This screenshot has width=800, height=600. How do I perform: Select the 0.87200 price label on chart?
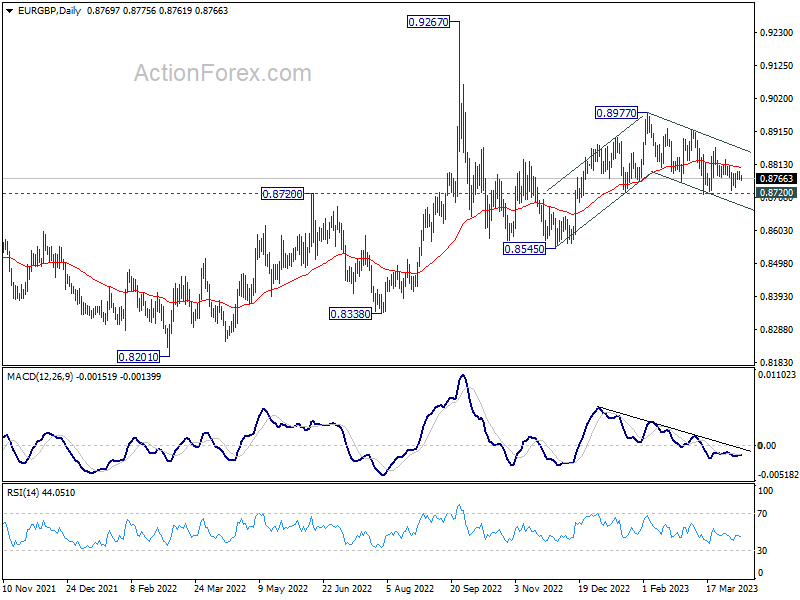point(282,194)
